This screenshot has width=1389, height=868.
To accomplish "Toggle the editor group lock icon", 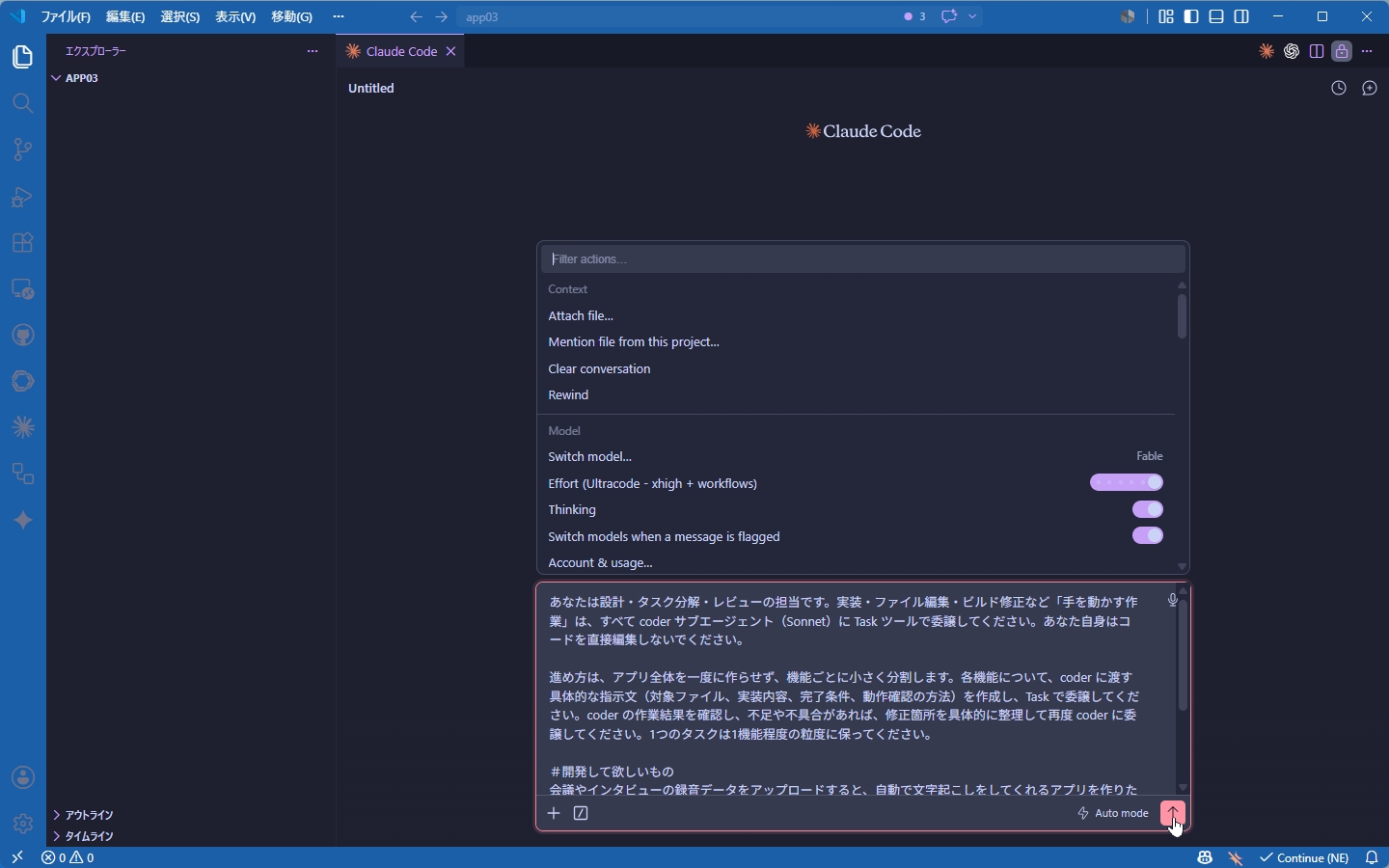I will click(x=1342, y=51).
